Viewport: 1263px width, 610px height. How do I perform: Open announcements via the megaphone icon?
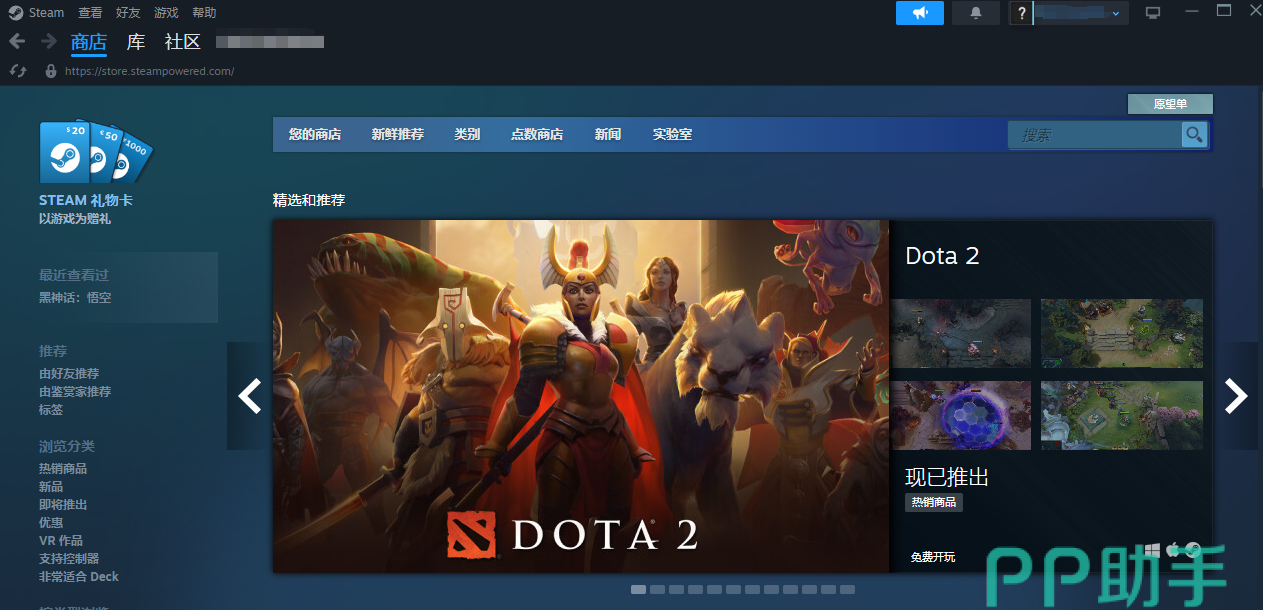(920, 13)
